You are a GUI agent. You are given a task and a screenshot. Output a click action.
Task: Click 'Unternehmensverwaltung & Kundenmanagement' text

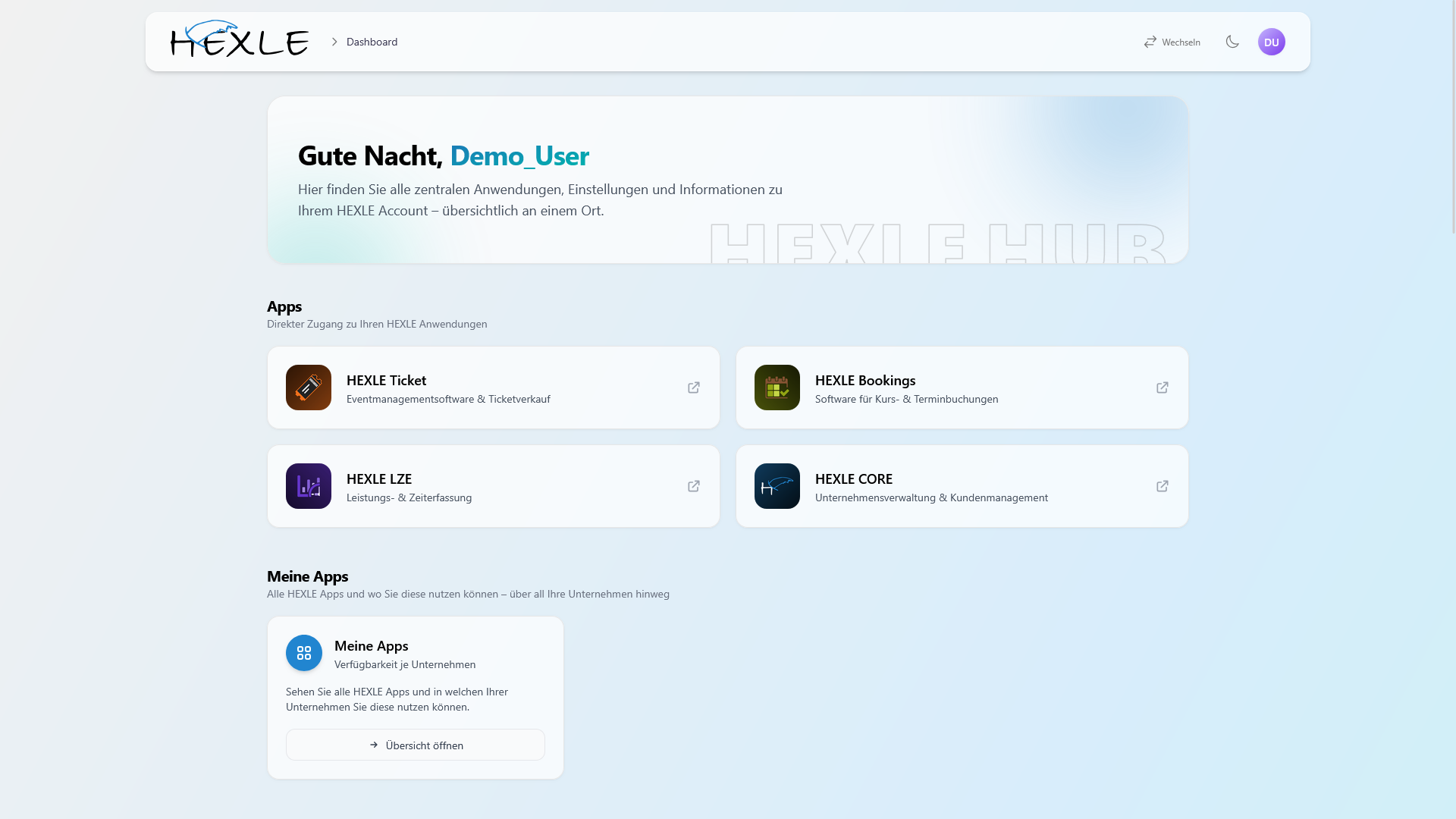[x=931, y=497]
